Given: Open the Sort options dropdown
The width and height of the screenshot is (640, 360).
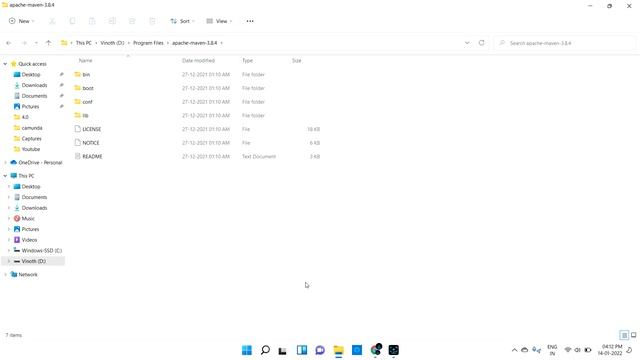Looking at the screenshot, I should point(182,21).
